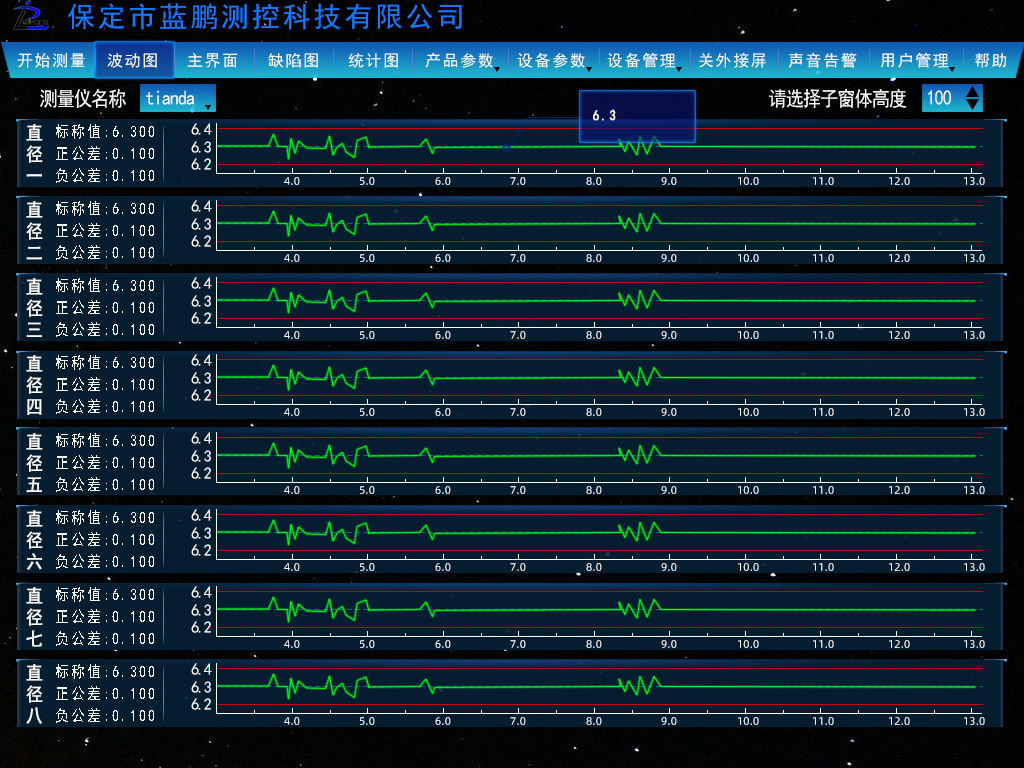Open the 帮助 help menu

(990, 60)
